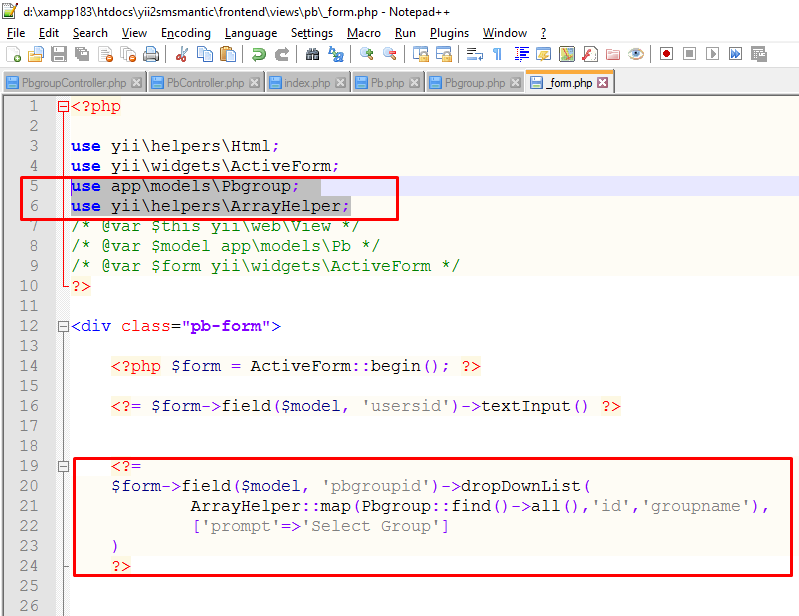Toggle Folder as Workspace toolbar icon
Screen dimensions: 799x616
(x=613, y=54)
